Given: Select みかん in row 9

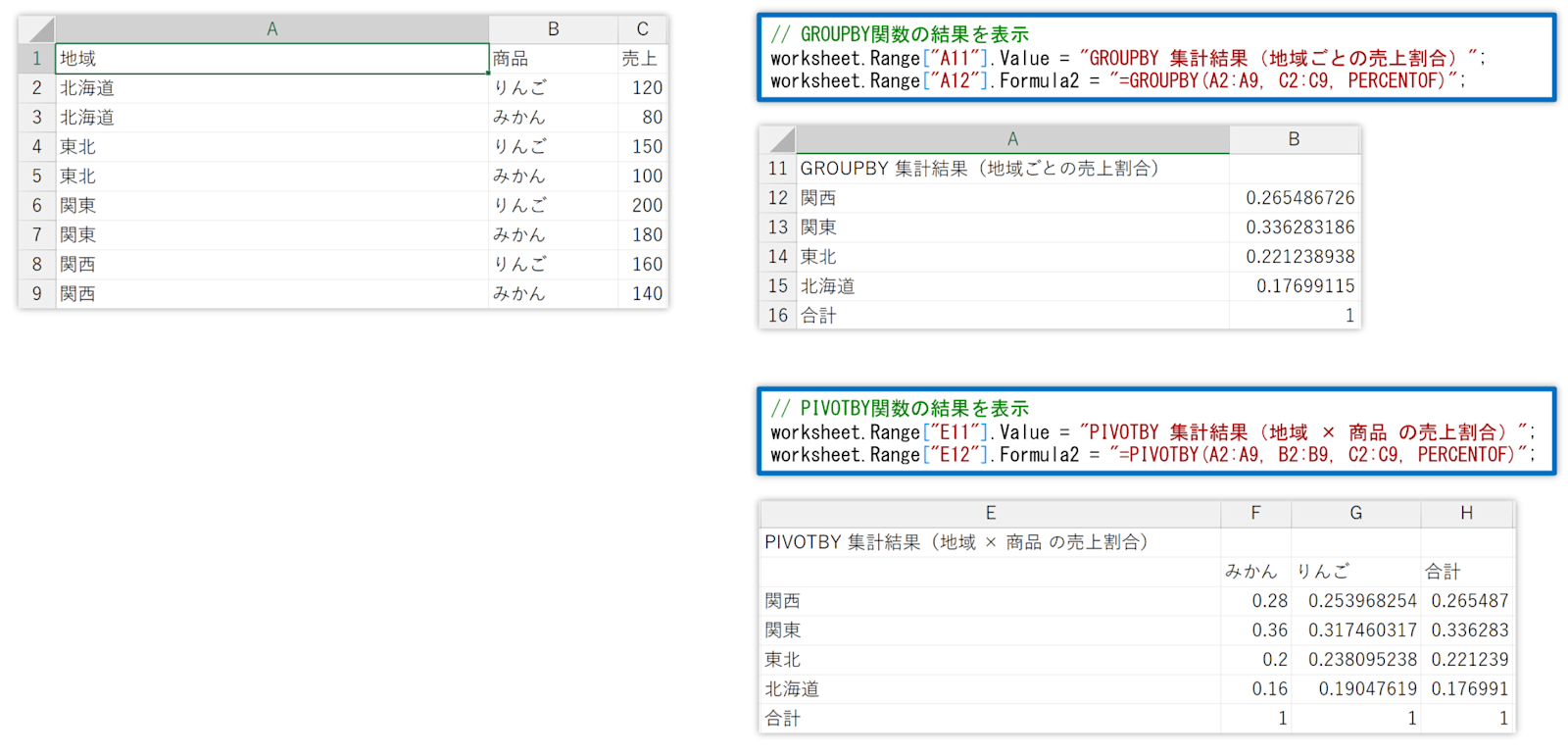Looking at the screenshot, I should [x=554, y=294].
